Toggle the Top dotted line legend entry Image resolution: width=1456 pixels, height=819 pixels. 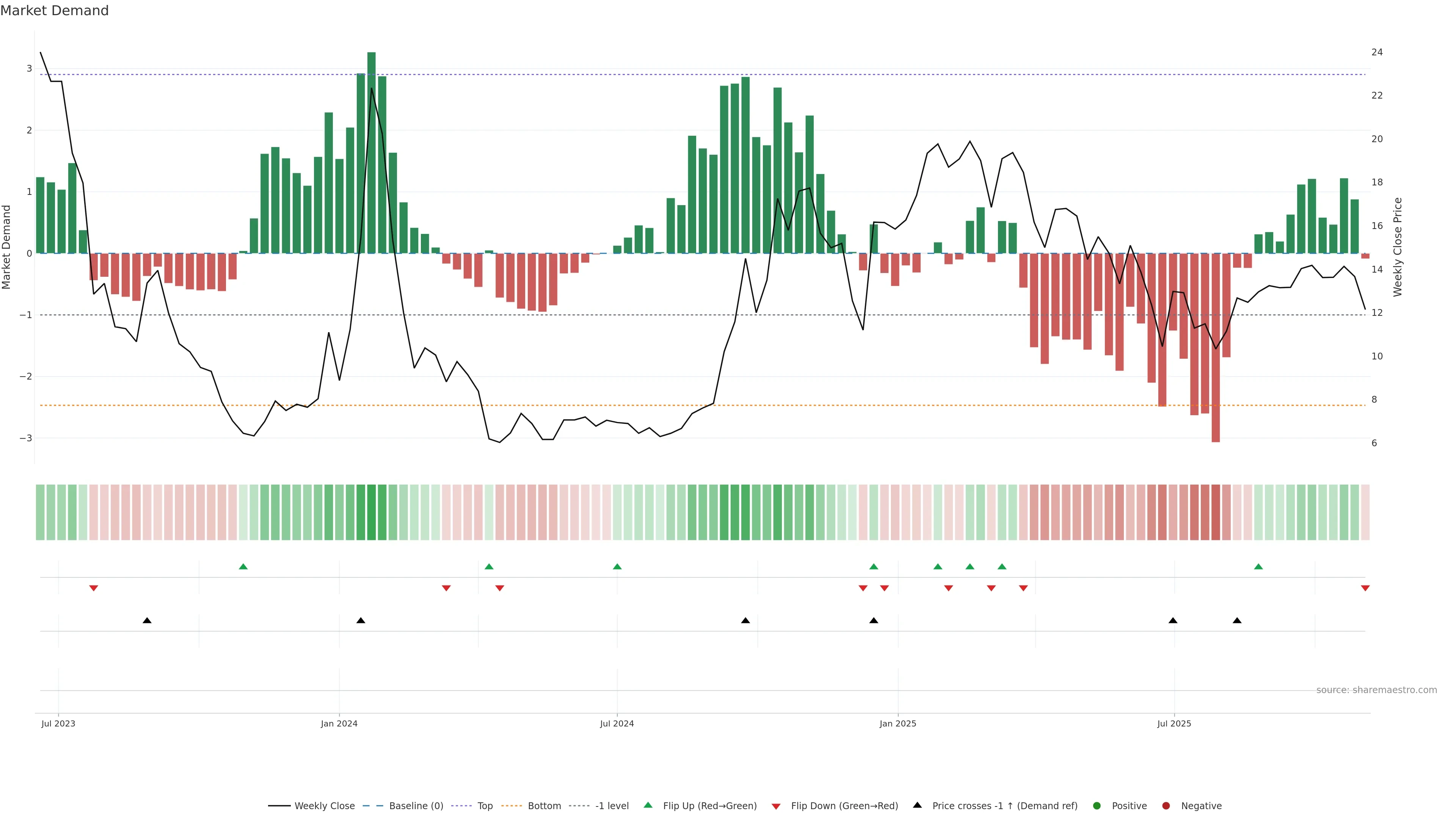(x=485, y=805)
